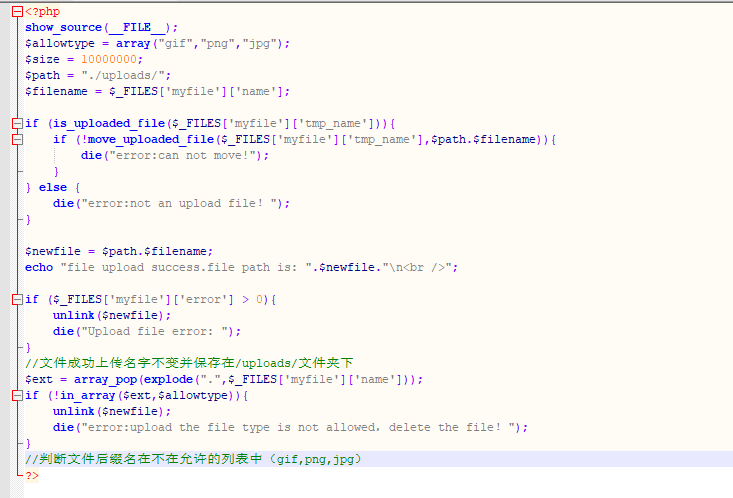Image resolution: width=733 pixels, height=498 pixels.
Task: Click the "jpg" string in array
Action: click(259, 43)
